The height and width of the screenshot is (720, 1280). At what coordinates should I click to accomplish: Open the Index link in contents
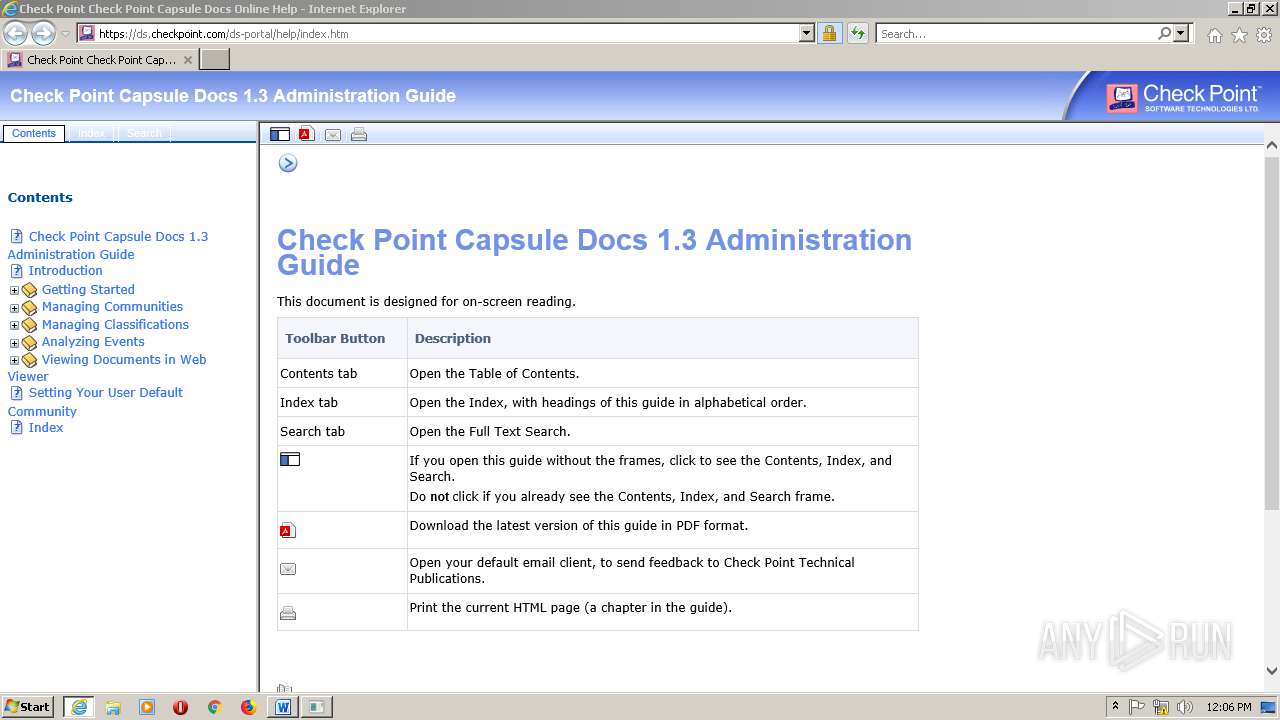45,428
